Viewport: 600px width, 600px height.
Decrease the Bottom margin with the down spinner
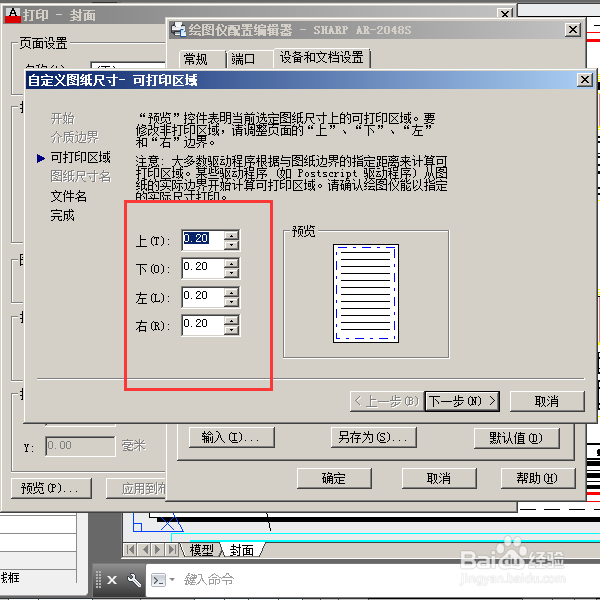(x=232, y=273)
